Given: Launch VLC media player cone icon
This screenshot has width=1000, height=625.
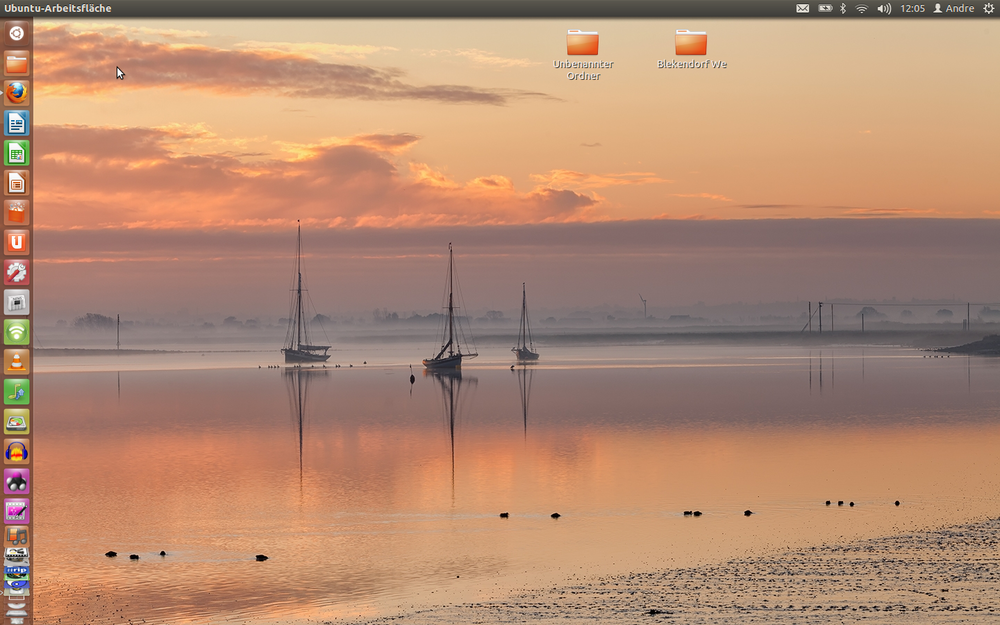Looking at the screenshot, I should (16, 362).
